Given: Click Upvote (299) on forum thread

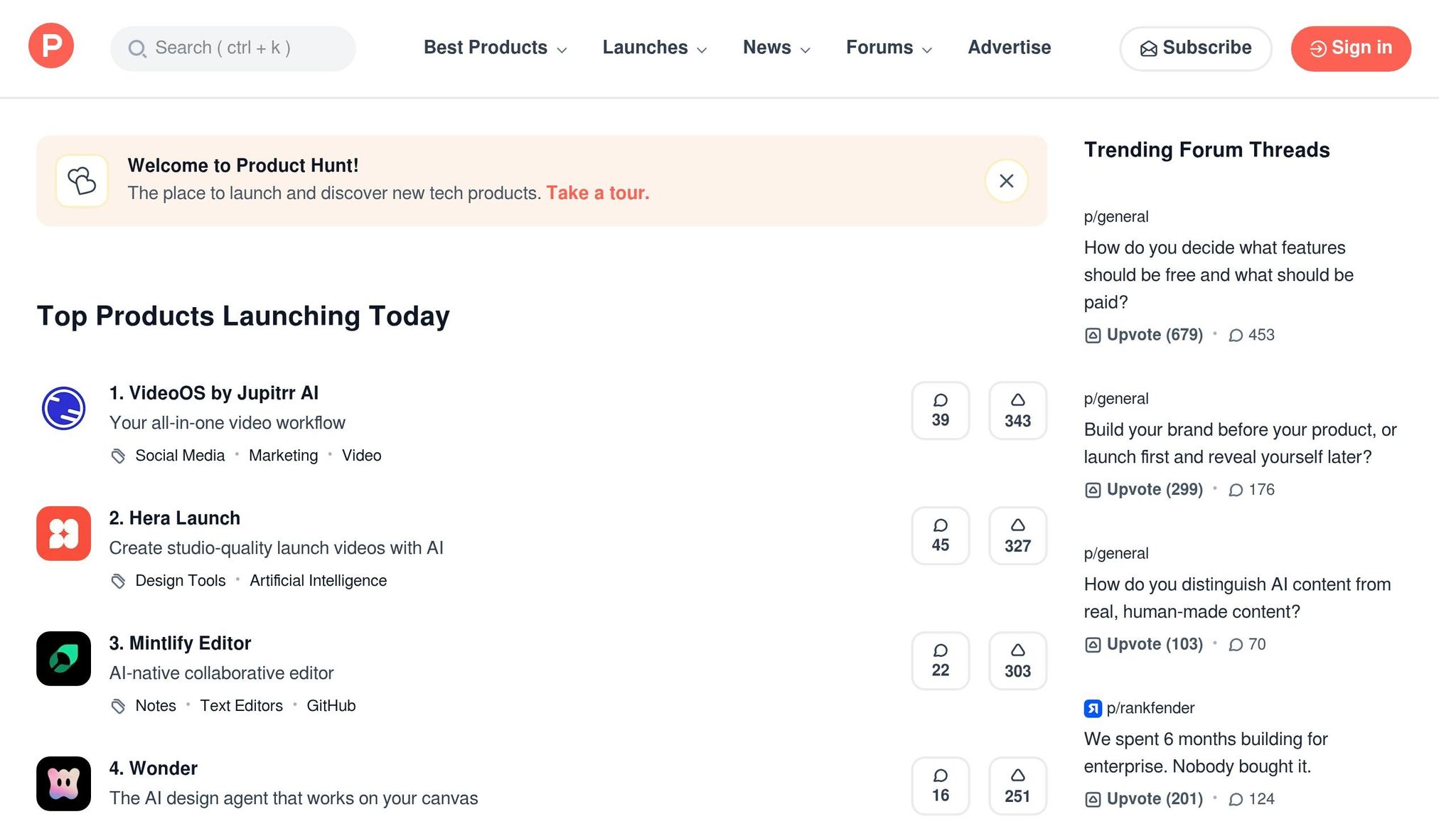Looking at the screenshot, I should coord(1144,490).
